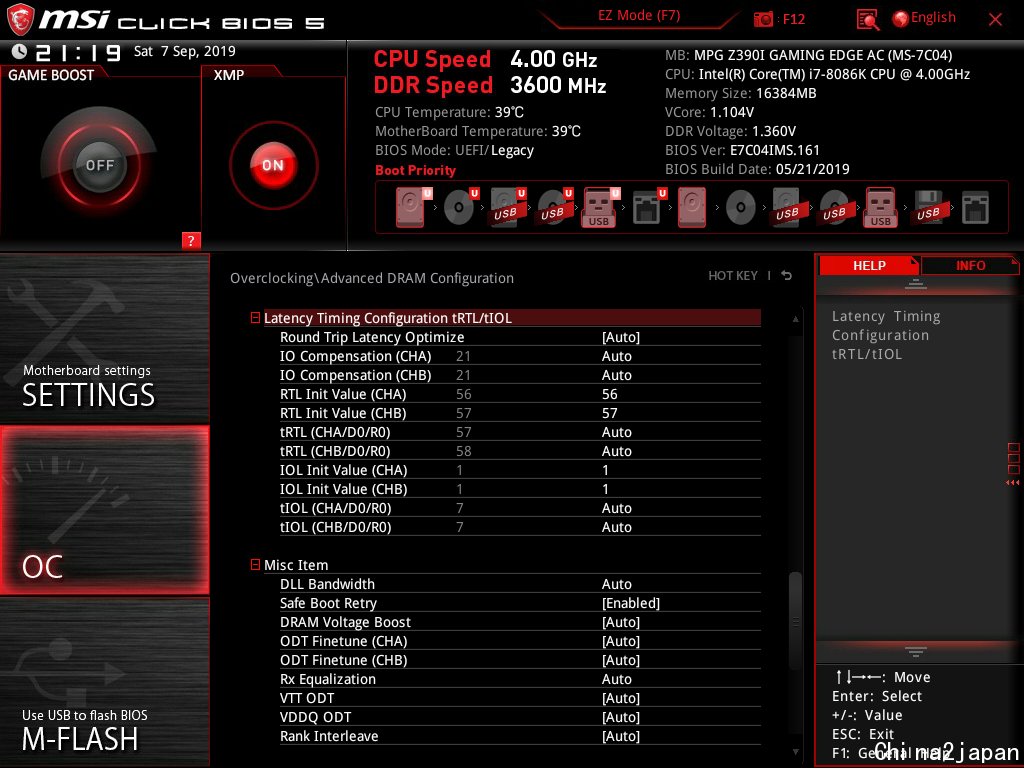The height and width of the screenshot is (768, 1024).
Task: Select IOL Init Value (CHB) field showing 1
Action: click(x=605, y=488)
